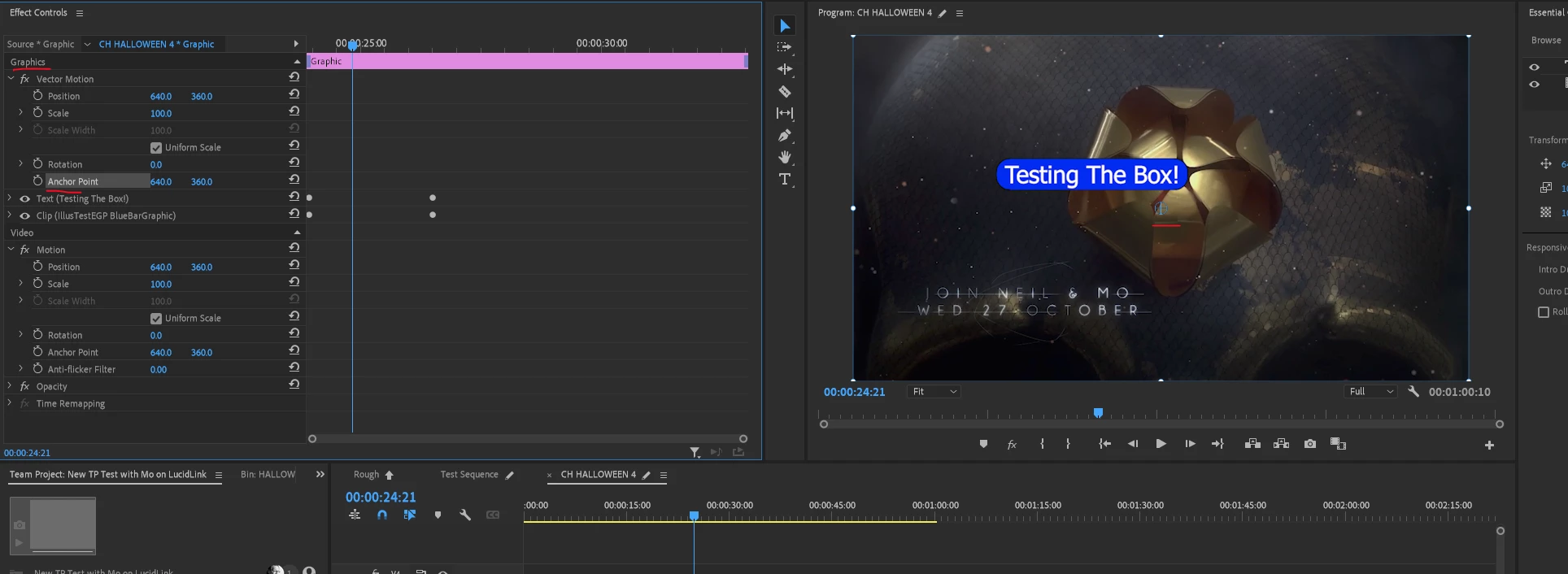Image resolution: width=1568 pixels, height=574 pixels.
Task: Toggle global FX mute in Program monitor
Action: tap(1012, 444)
